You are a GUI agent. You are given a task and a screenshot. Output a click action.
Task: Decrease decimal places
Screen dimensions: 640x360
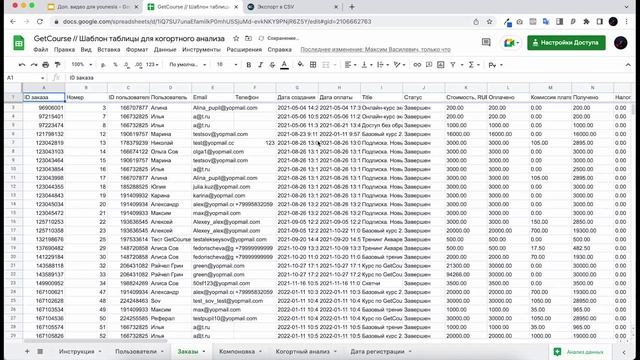[x=127, y=65]
